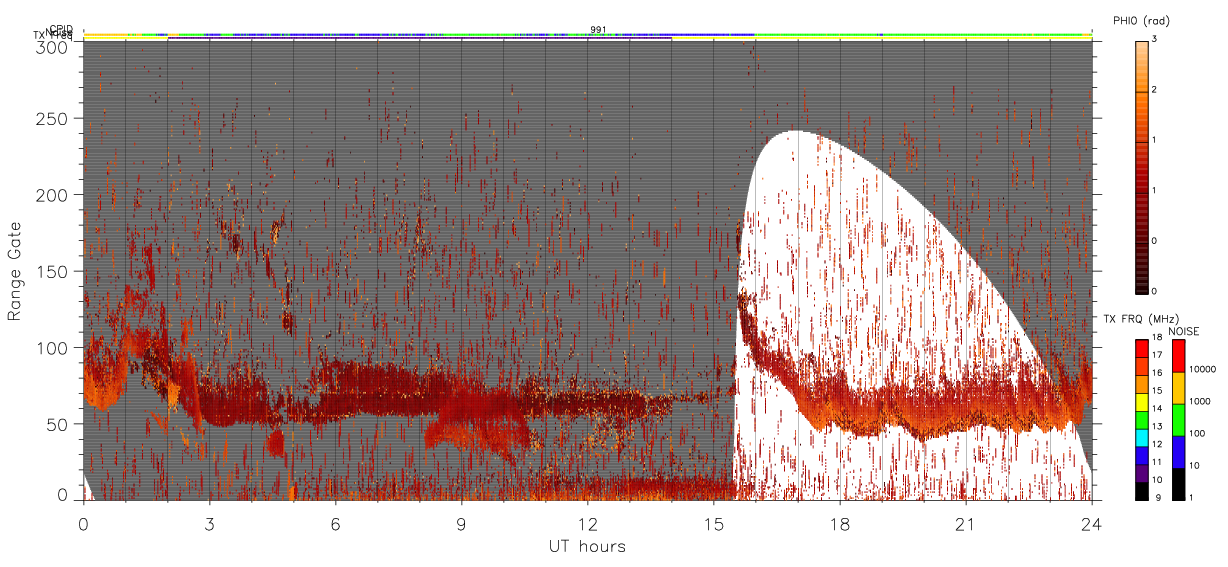Click the '0' tick on UT hours axis
This screenshot has height=567, width=1228.
[x=84, y=523]
